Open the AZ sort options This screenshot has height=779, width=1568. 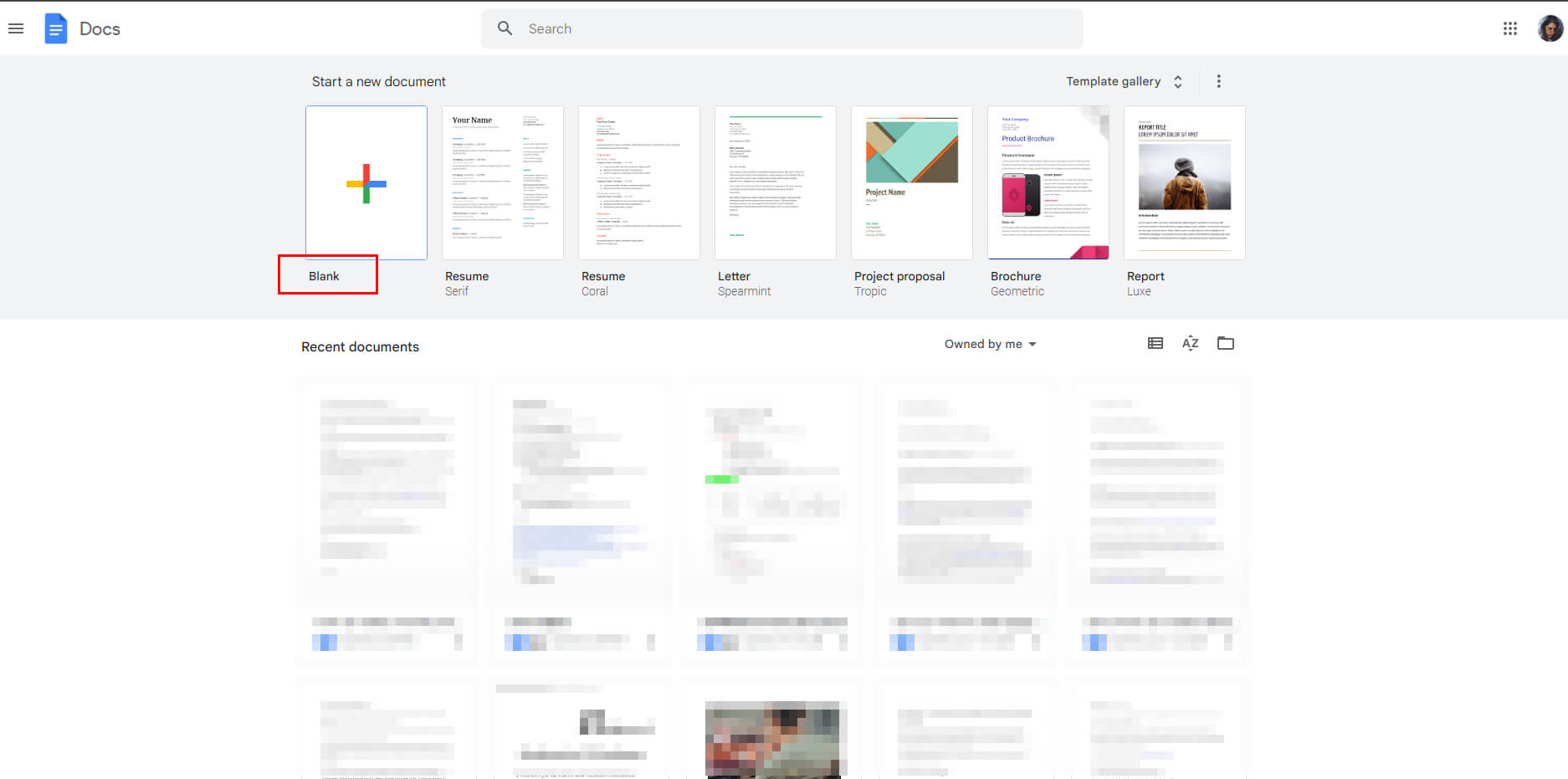tap(1190, 343)
